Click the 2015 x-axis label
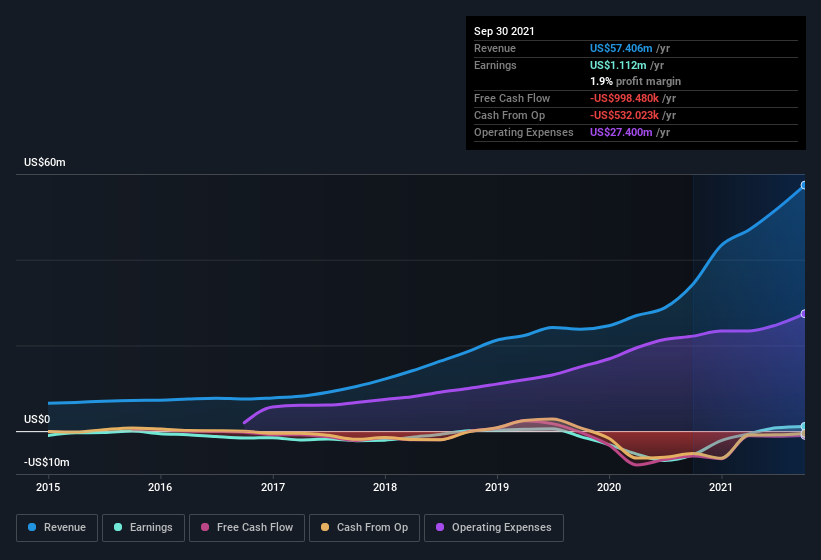This screenshot has width=821, height=560. (48, 487)
